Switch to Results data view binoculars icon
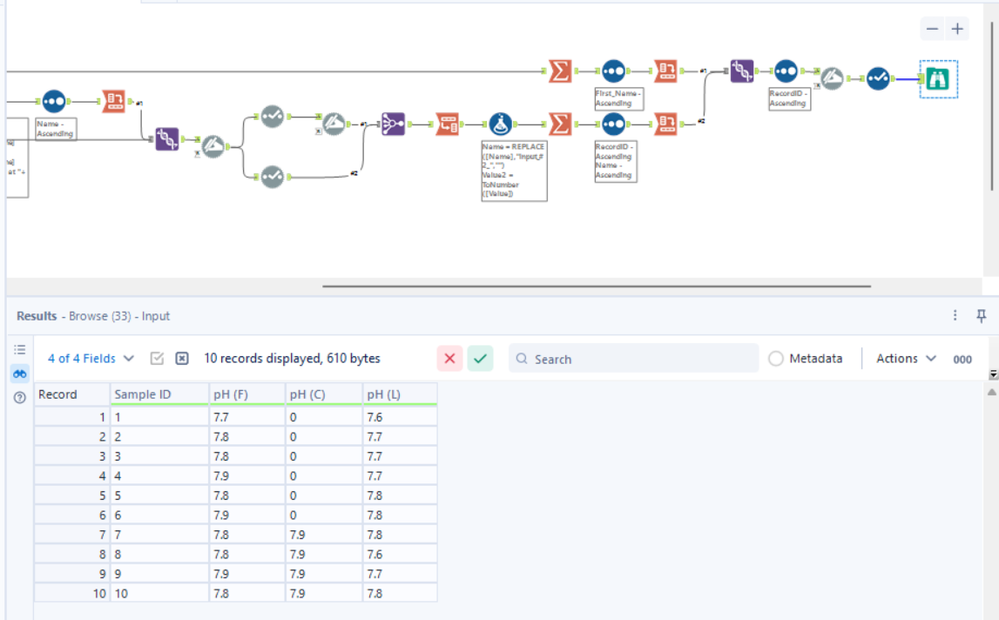This screenshot has height=620, width=999. coord(20,373)
